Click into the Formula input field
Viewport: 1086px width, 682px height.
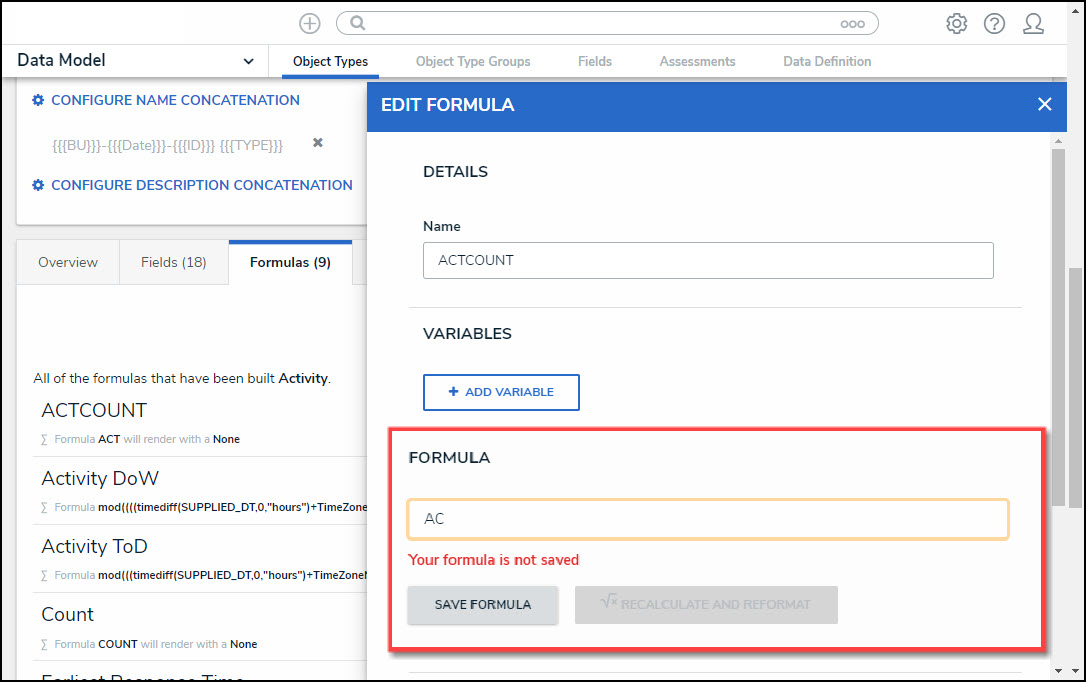tap(707, 519)
